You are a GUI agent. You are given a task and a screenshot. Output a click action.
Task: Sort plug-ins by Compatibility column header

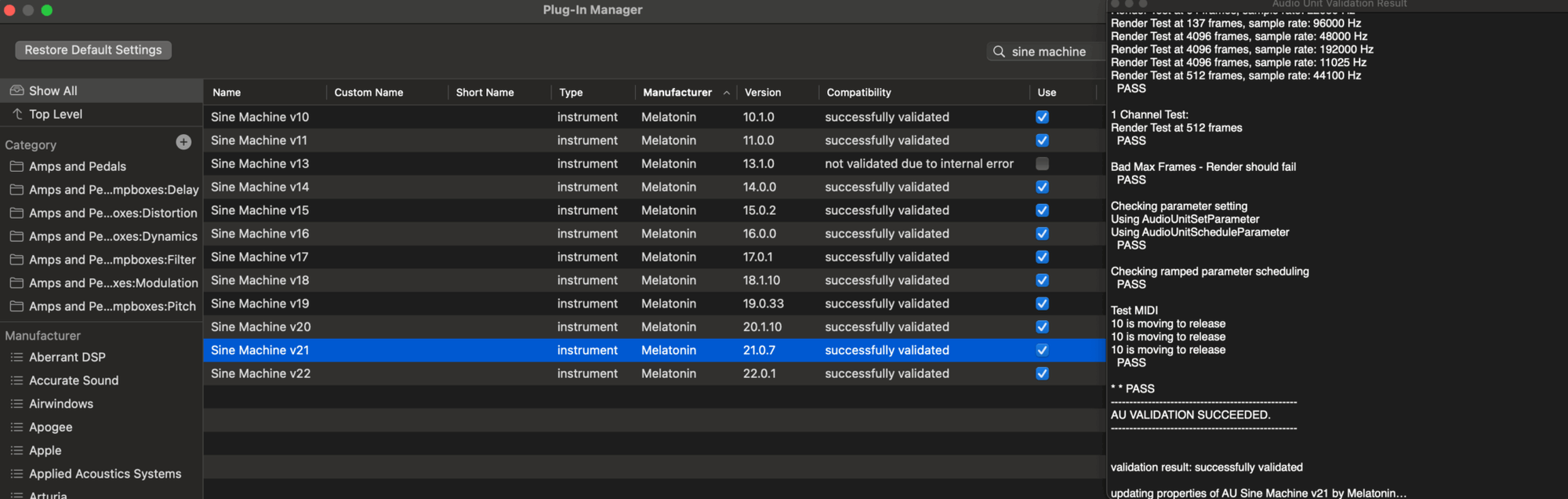coord(858,93)
